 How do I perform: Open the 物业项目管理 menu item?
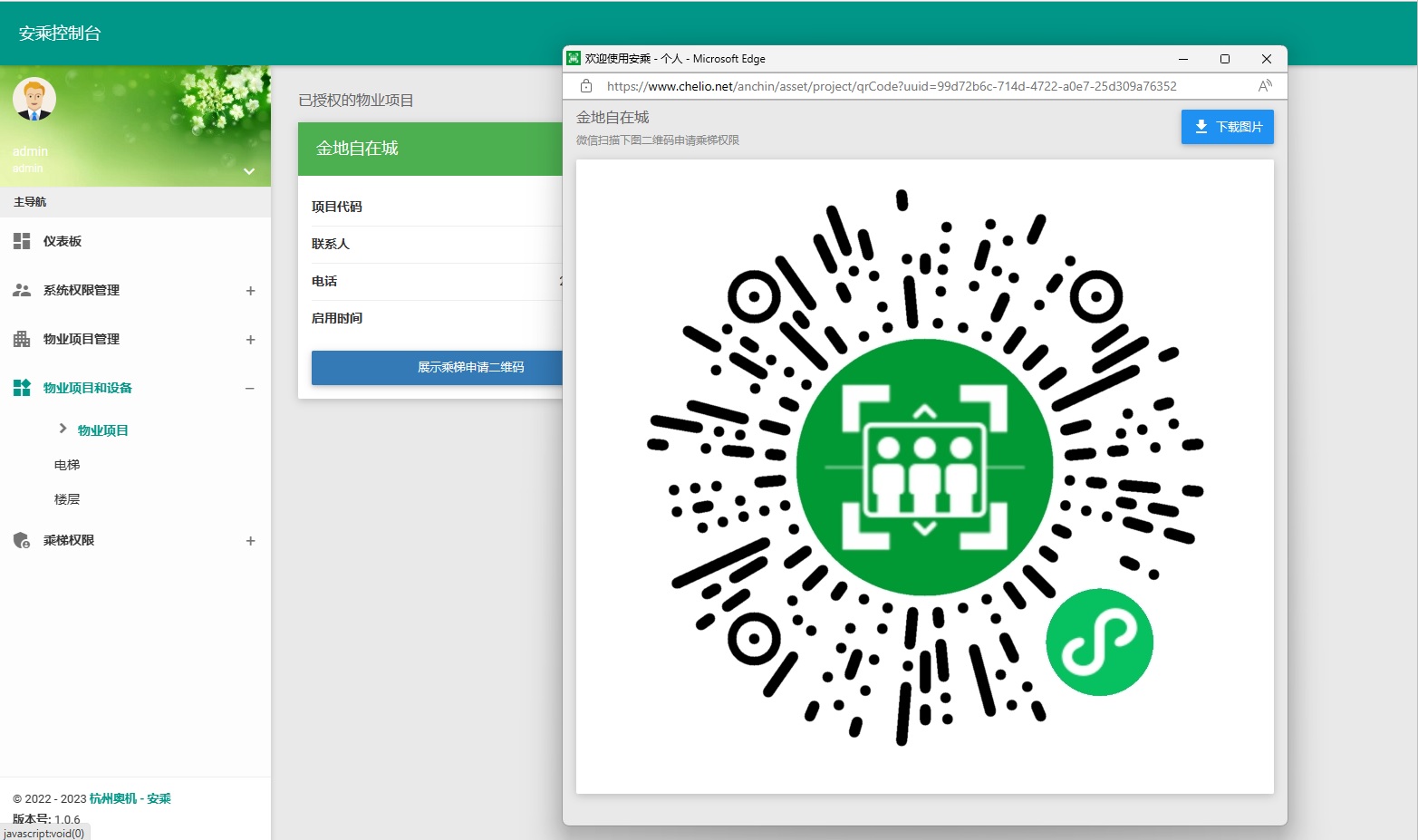(x=136, y=339)
